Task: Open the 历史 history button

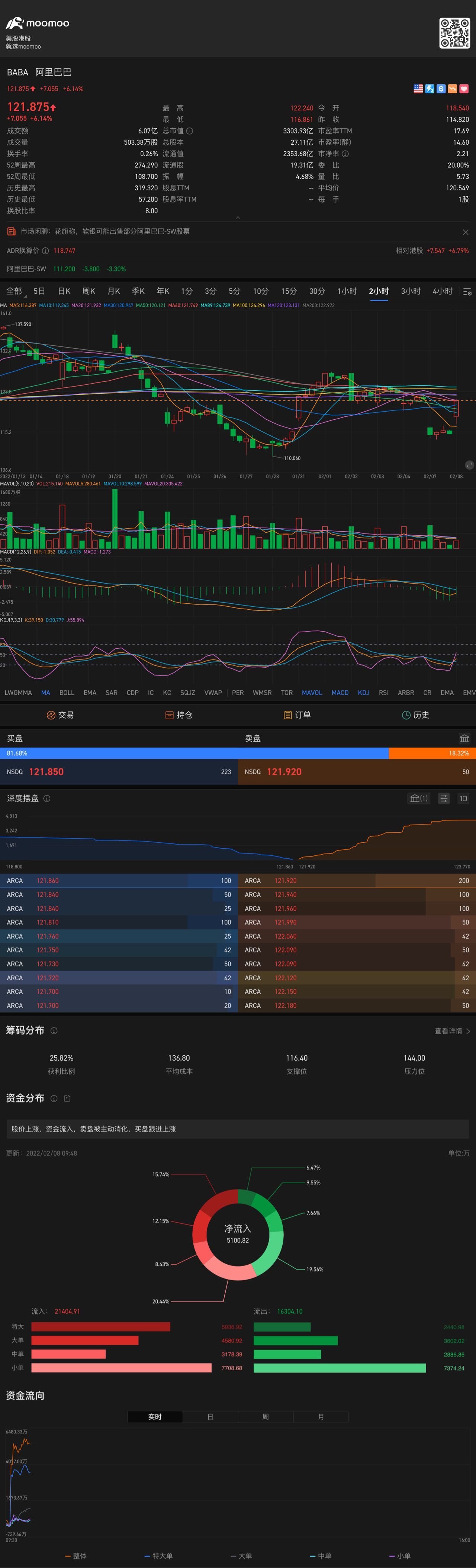Action: 416,715
